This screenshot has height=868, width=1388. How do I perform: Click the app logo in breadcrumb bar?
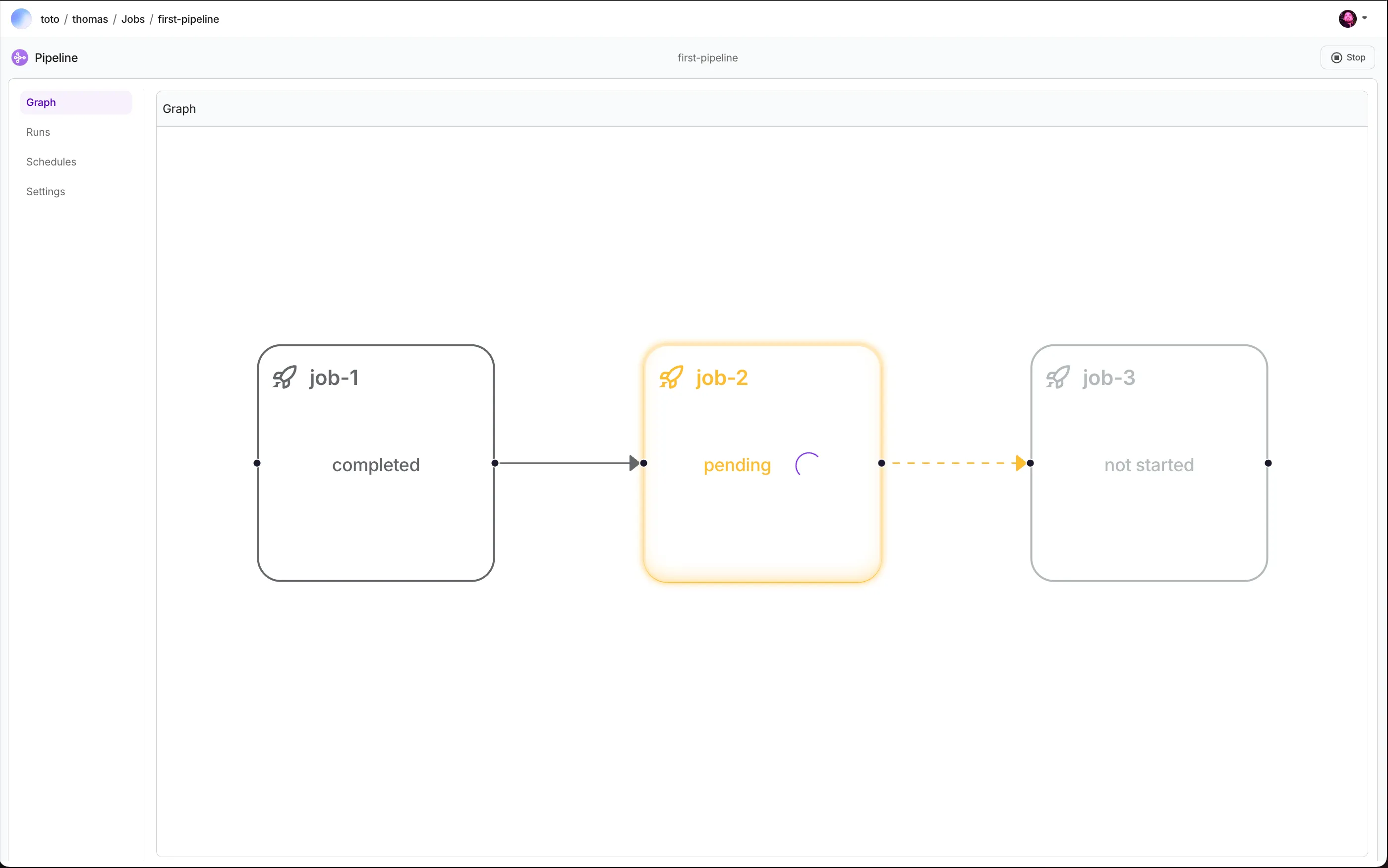pyautogui.click(x=21, y=19)
